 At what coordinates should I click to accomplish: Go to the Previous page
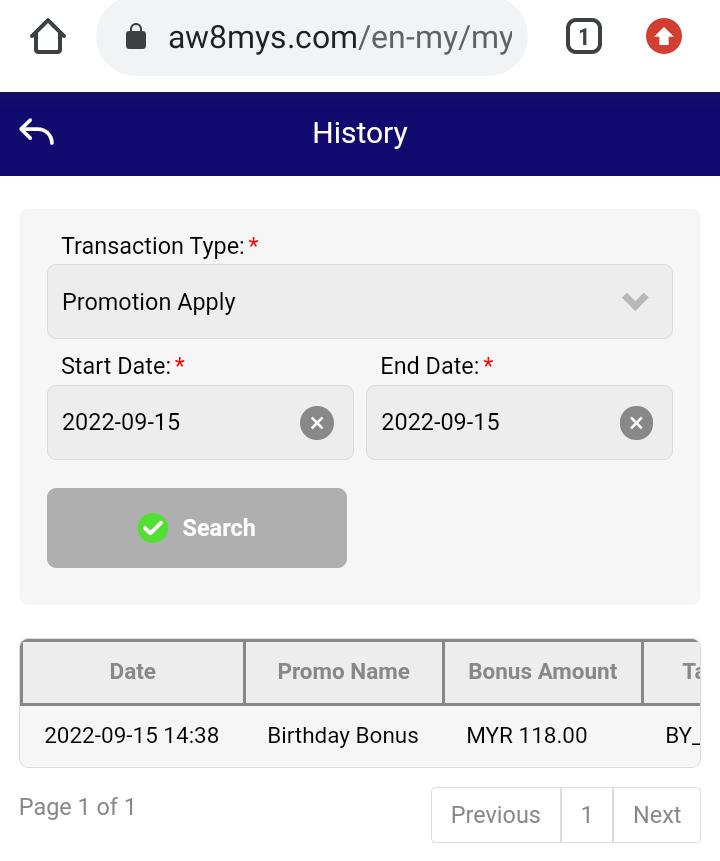click(495, 815)
